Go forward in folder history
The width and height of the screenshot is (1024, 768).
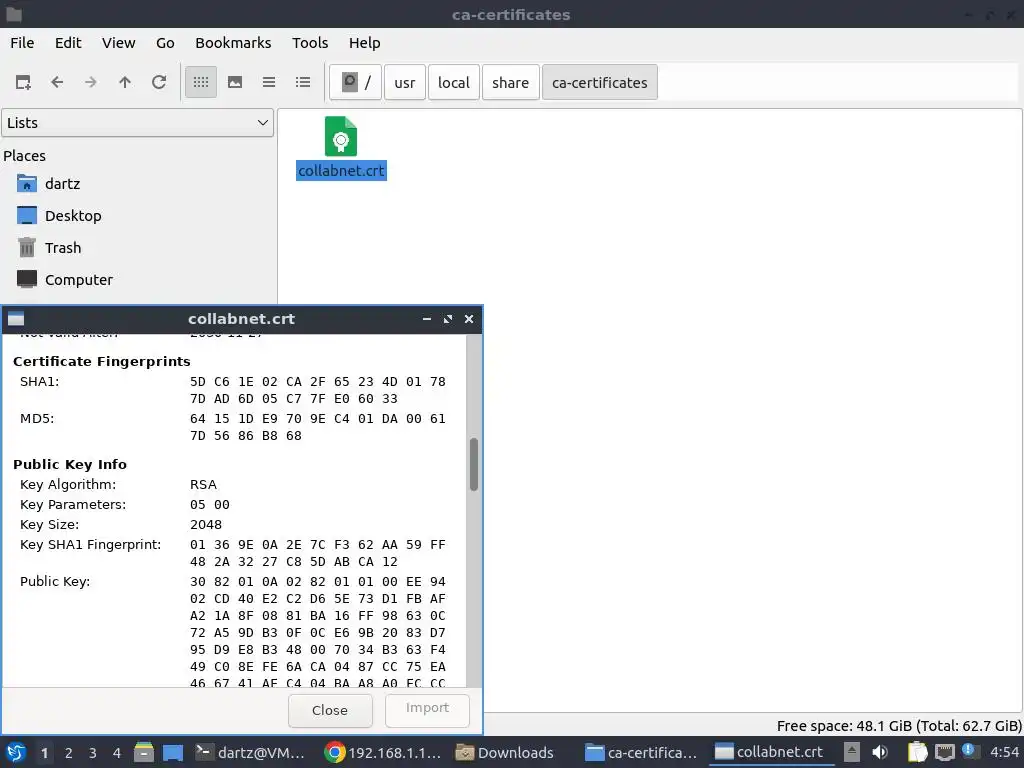pos(91,82)
